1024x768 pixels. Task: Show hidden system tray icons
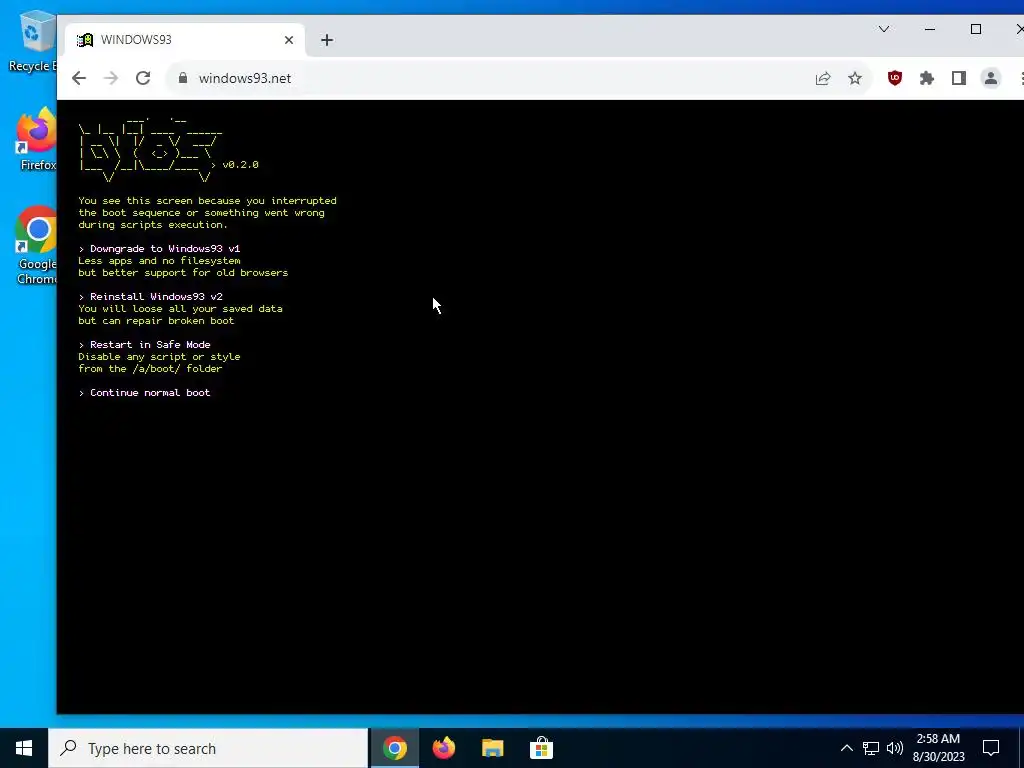[846, 748]
